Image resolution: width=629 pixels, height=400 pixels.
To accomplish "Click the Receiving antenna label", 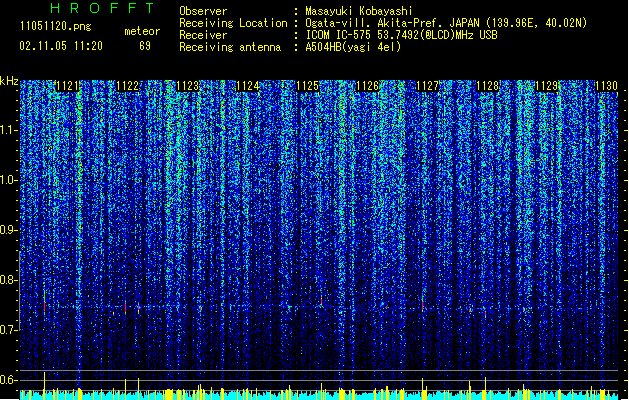I will click(230, 47).
